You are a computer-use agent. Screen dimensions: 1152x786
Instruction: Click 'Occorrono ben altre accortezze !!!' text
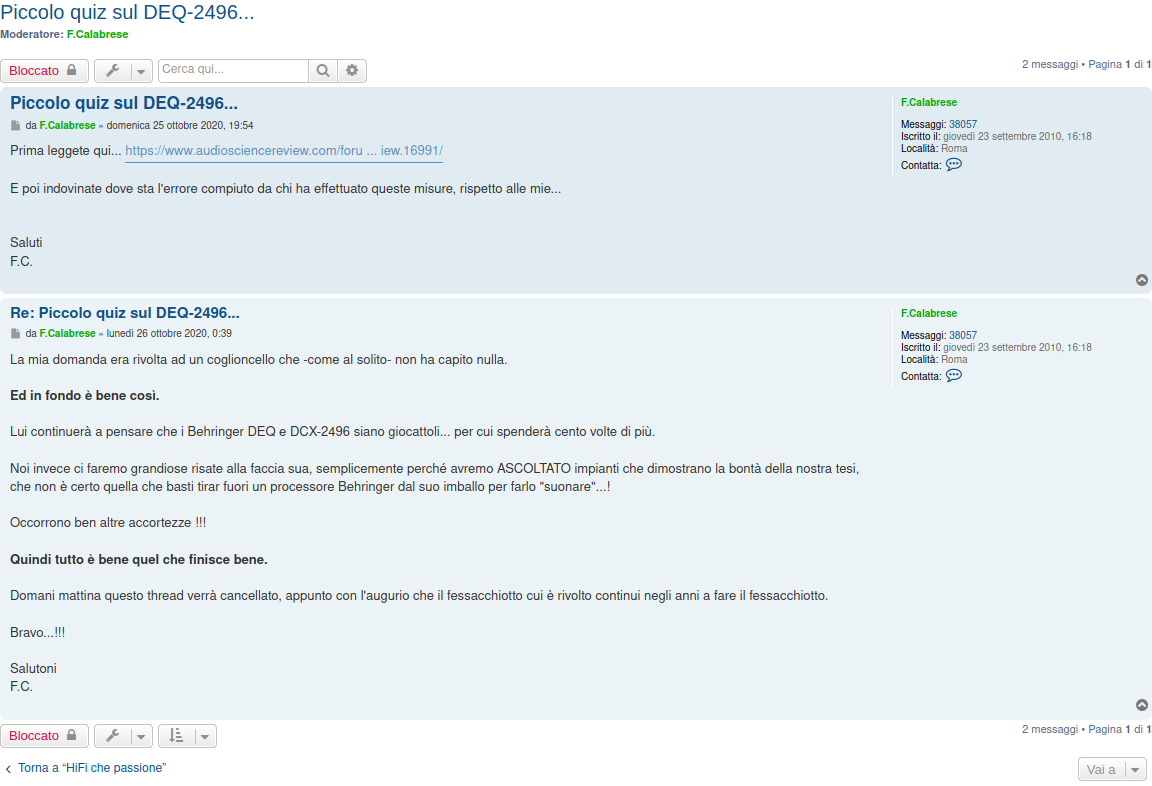[108, 523]
